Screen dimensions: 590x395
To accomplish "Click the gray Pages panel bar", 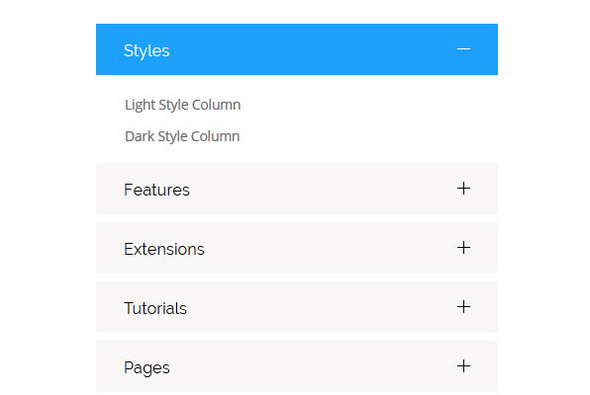I will (297, 366).
